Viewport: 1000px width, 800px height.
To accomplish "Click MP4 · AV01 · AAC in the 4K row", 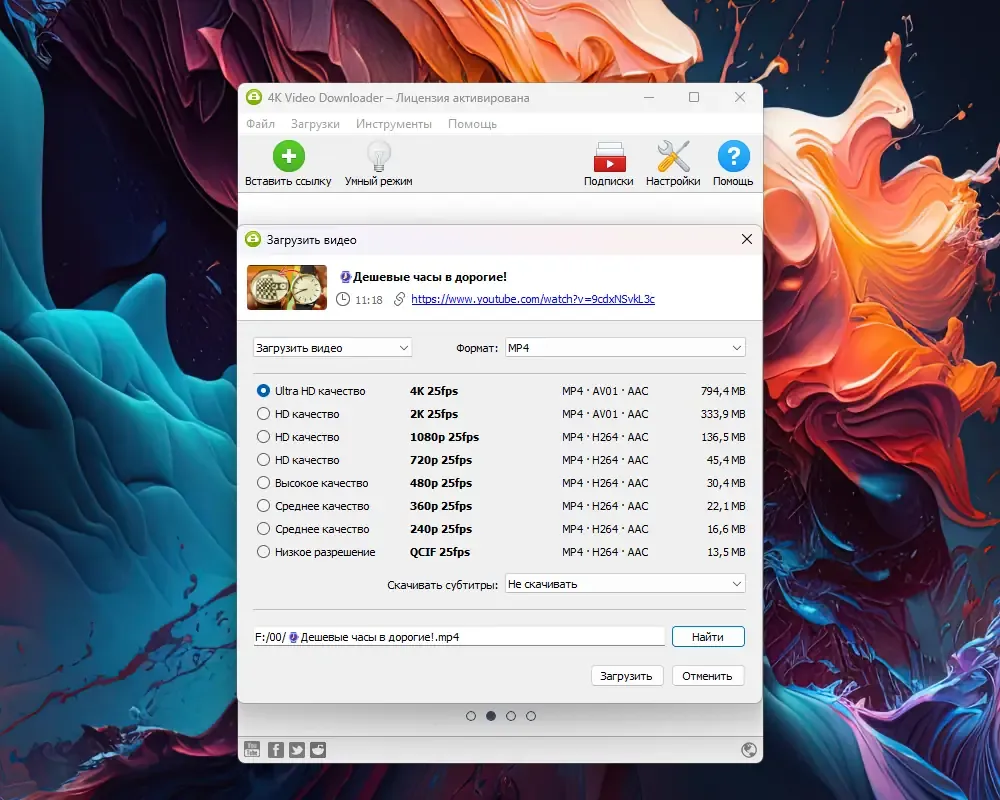I will [605, 390].
